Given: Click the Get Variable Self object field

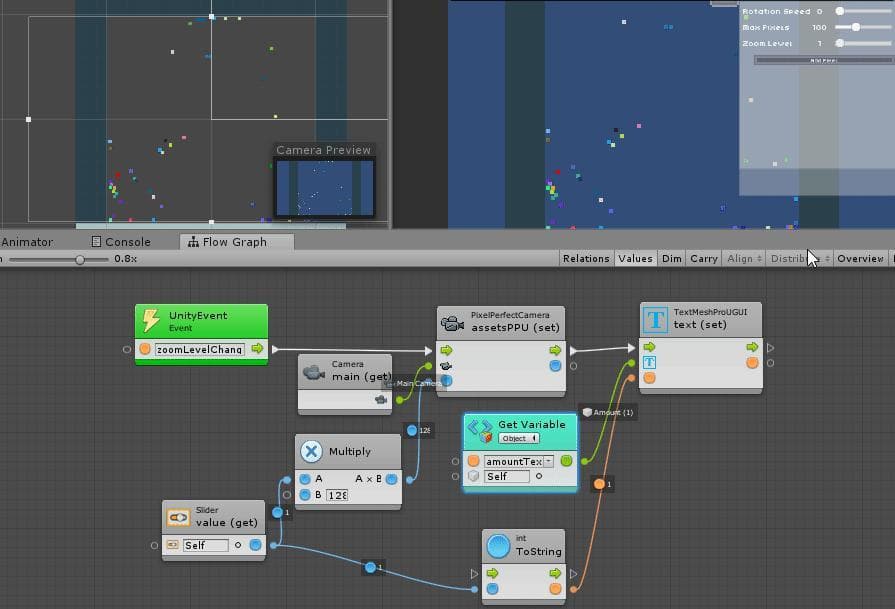Looking at the screenshot, I should point(507,476).
